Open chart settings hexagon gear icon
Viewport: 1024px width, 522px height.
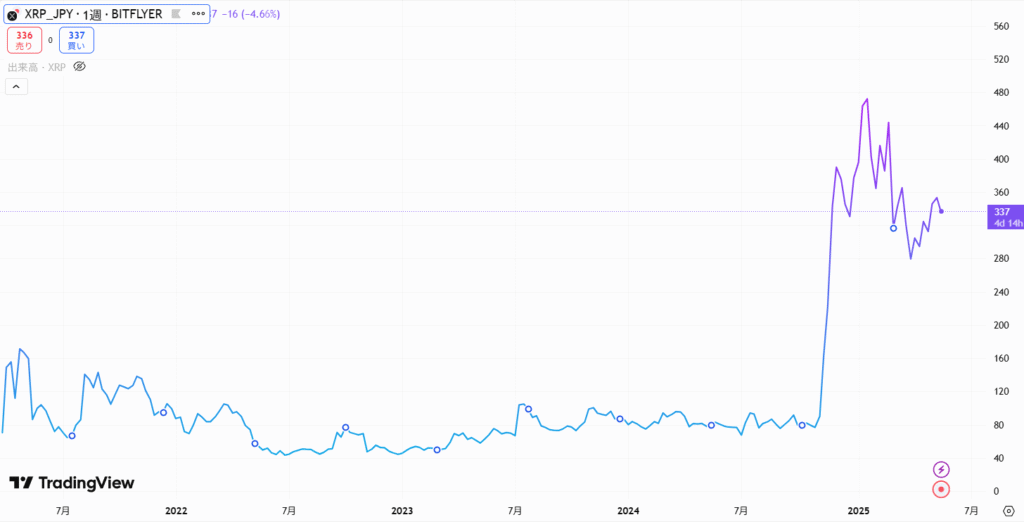coord(1008,510)
